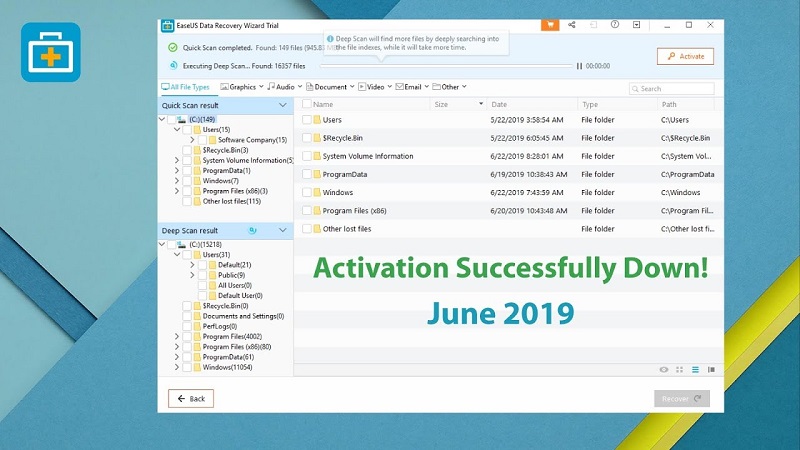The height and width of the screenshot is (450, 800).
Task: Open the title bar dropdown menu icon
Action: click(x=636, y=24)
